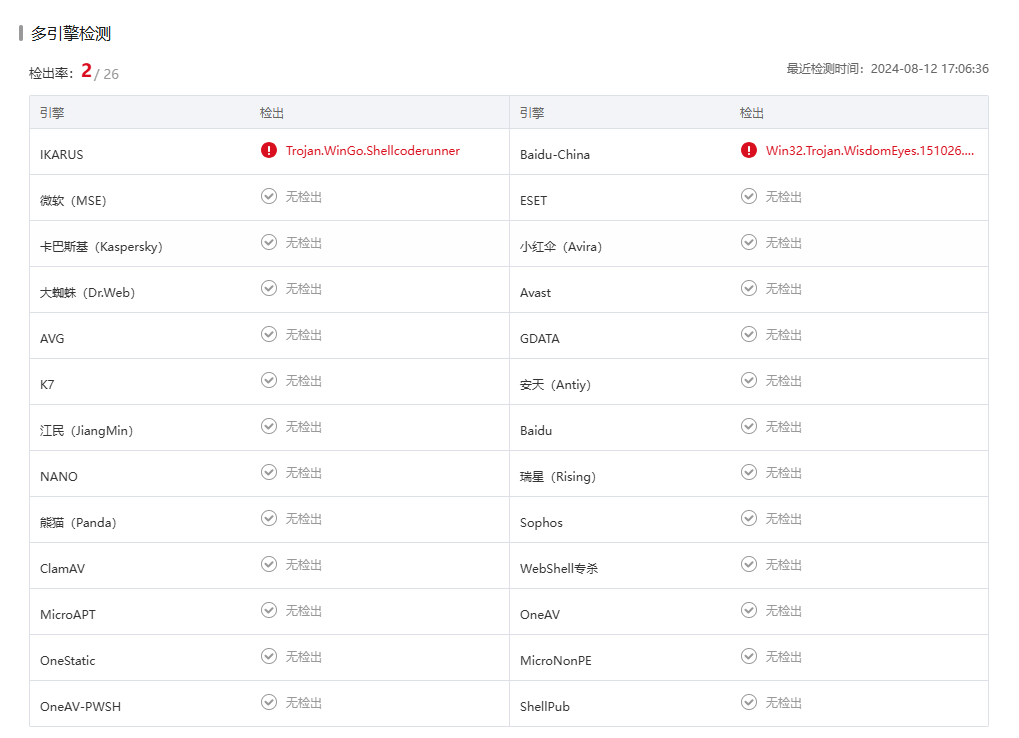Select the WebShell专杀 engine name
Viewport: 1019px width, 738px height.
click(x=559, y=569)
